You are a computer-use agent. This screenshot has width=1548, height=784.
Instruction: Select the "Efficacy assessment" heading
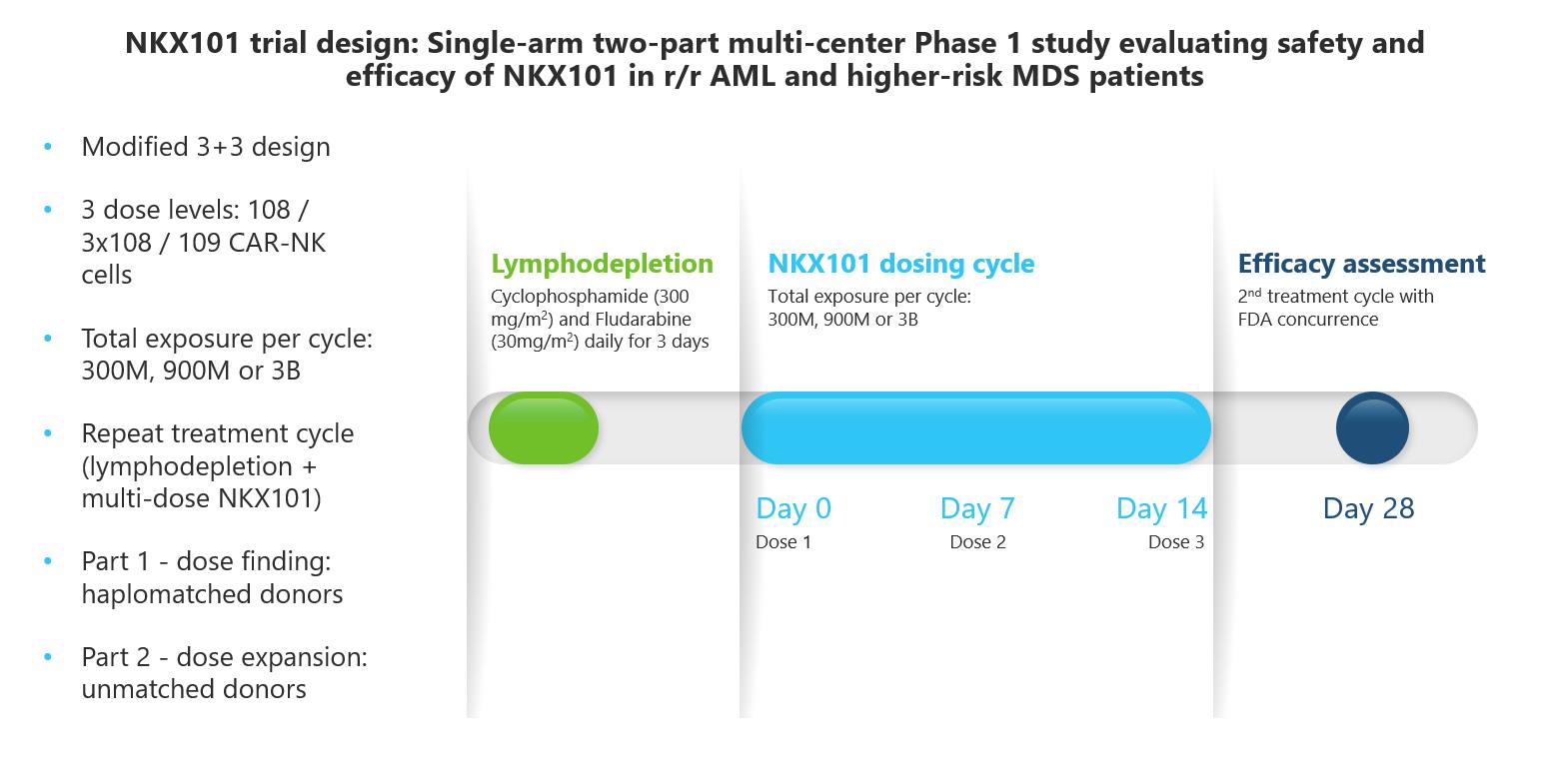[1361, 264]
